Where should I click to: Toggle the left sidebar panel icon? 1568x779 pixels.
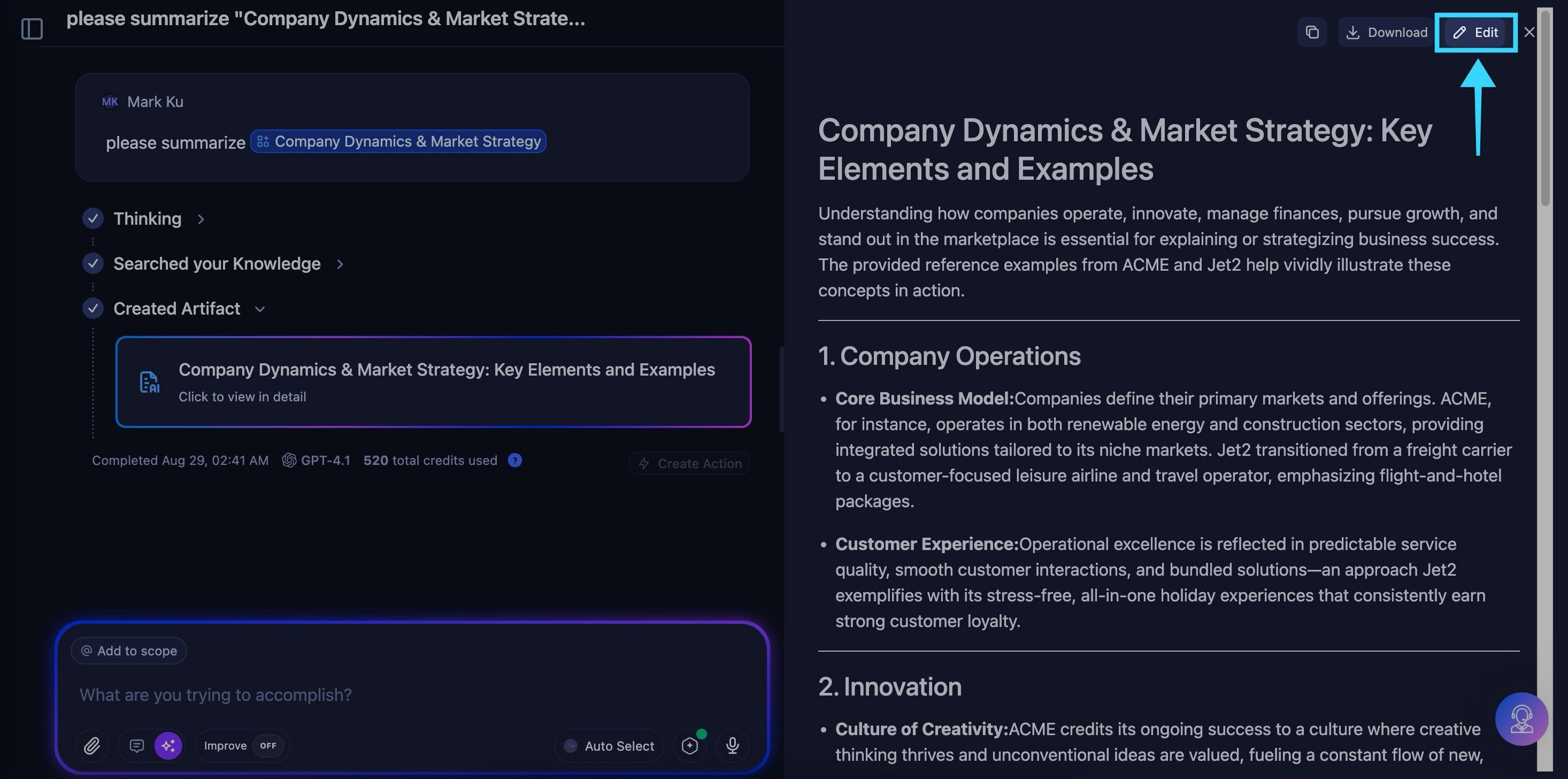32,29
